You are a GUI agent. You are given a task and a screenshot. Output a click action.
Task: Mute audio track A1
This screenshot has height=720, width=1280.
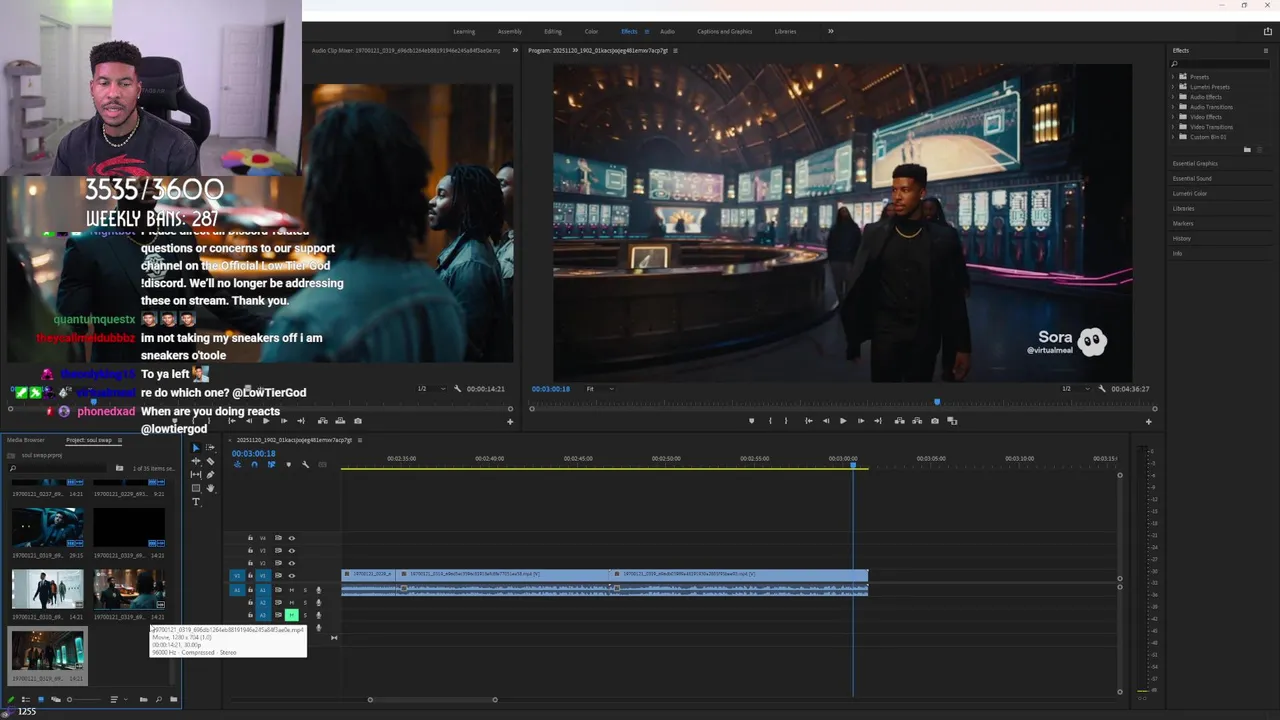291,590
